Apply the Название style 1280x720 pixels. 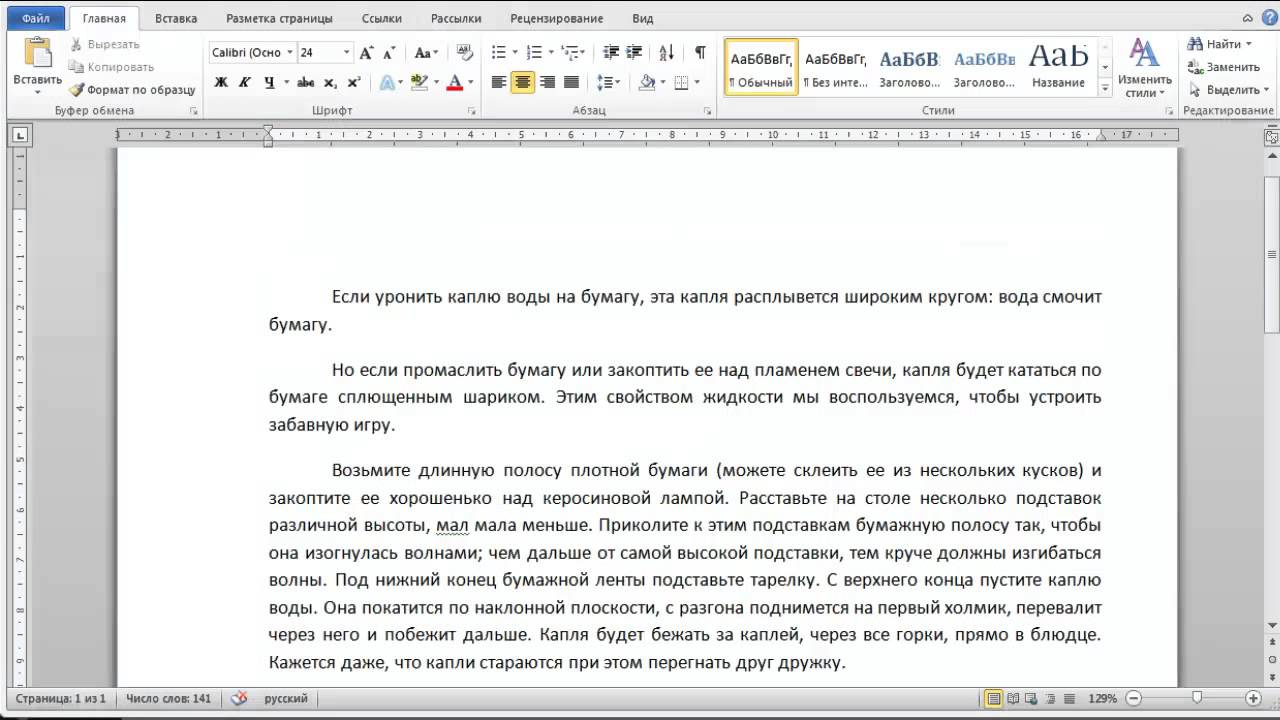click(1059, 67)
